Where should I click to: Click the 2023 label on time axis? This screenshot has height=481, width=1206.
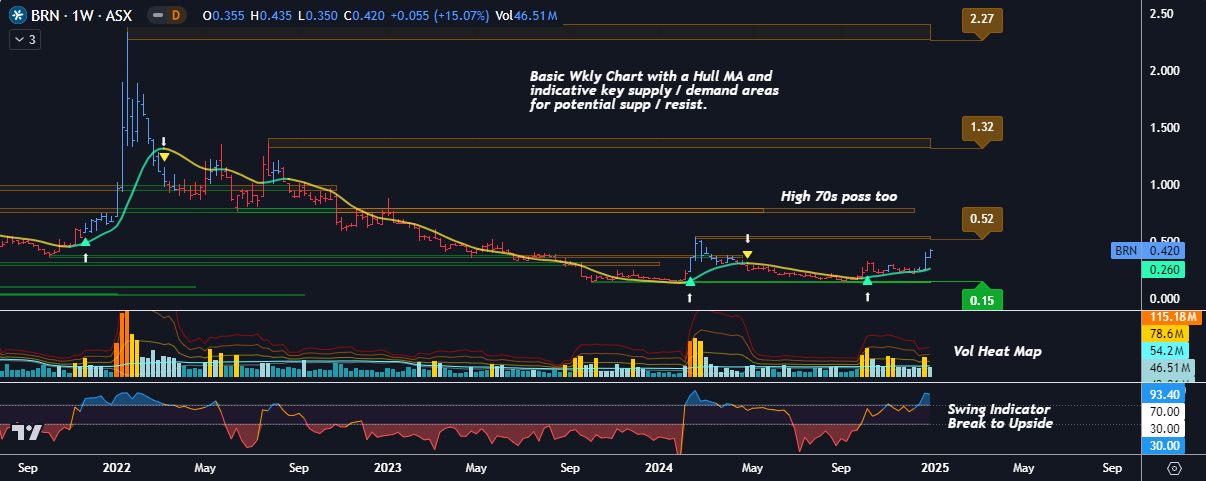387,467
